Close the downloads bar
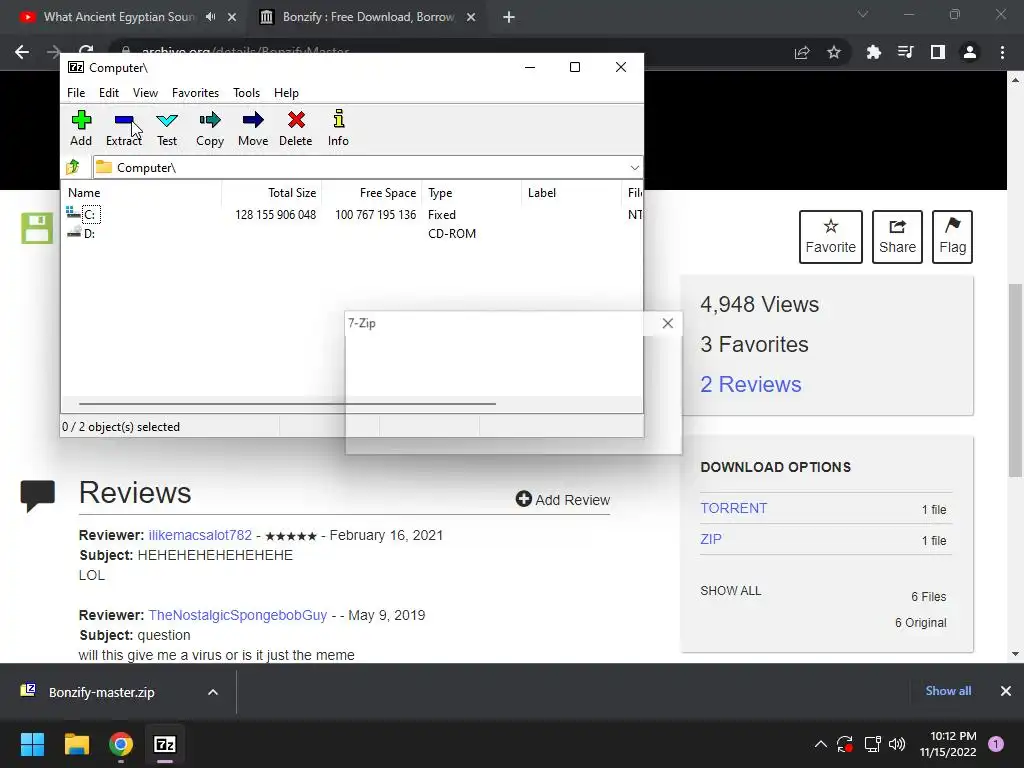Image resolution: width=1024 pixels, height=768 pixels. pyautogui.click(x=1006, y=691)
